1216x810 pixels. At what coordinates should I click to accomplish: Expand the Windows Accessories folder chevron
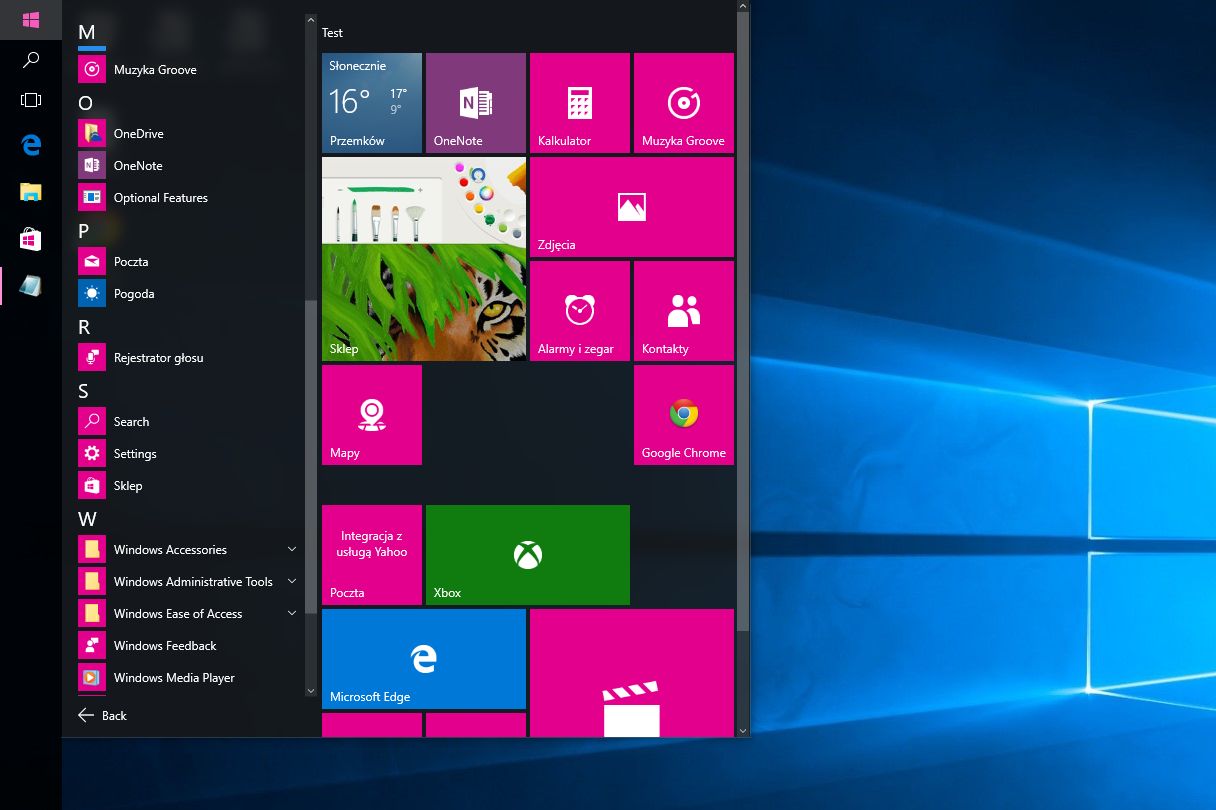tap(292, 549)
